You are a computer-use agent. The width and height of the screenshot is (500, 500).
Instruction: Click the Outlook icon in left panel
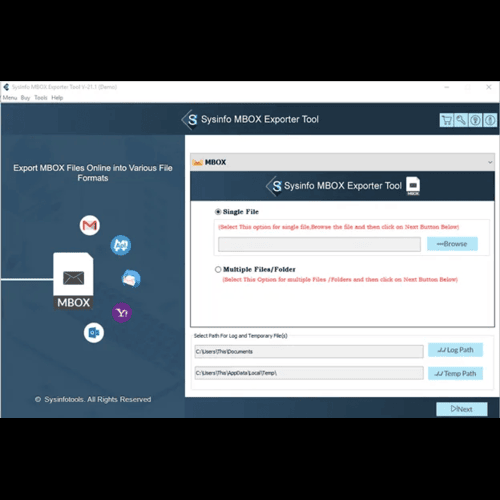click(x=94, y=333)
